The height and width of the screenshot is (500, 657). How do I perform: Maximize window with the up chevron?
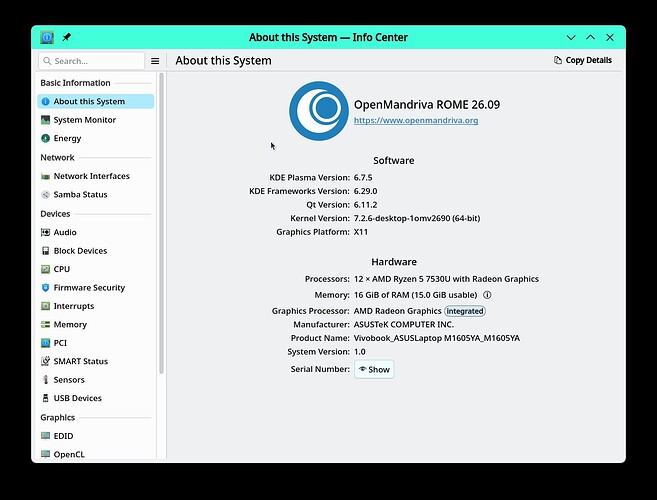tap(590, 37)
